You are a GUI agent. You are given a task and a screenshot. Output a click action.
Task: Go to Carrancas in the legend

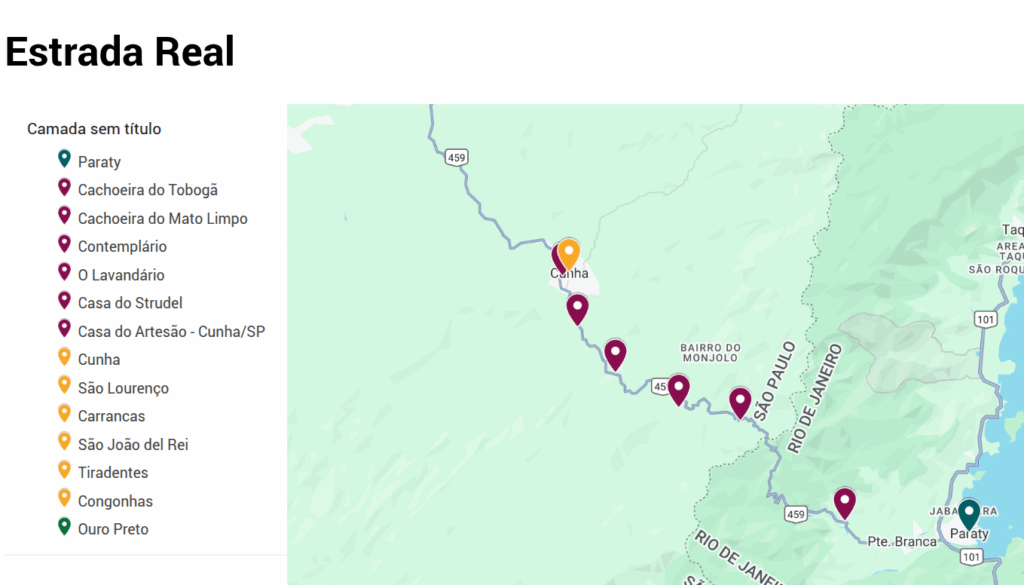111,416
